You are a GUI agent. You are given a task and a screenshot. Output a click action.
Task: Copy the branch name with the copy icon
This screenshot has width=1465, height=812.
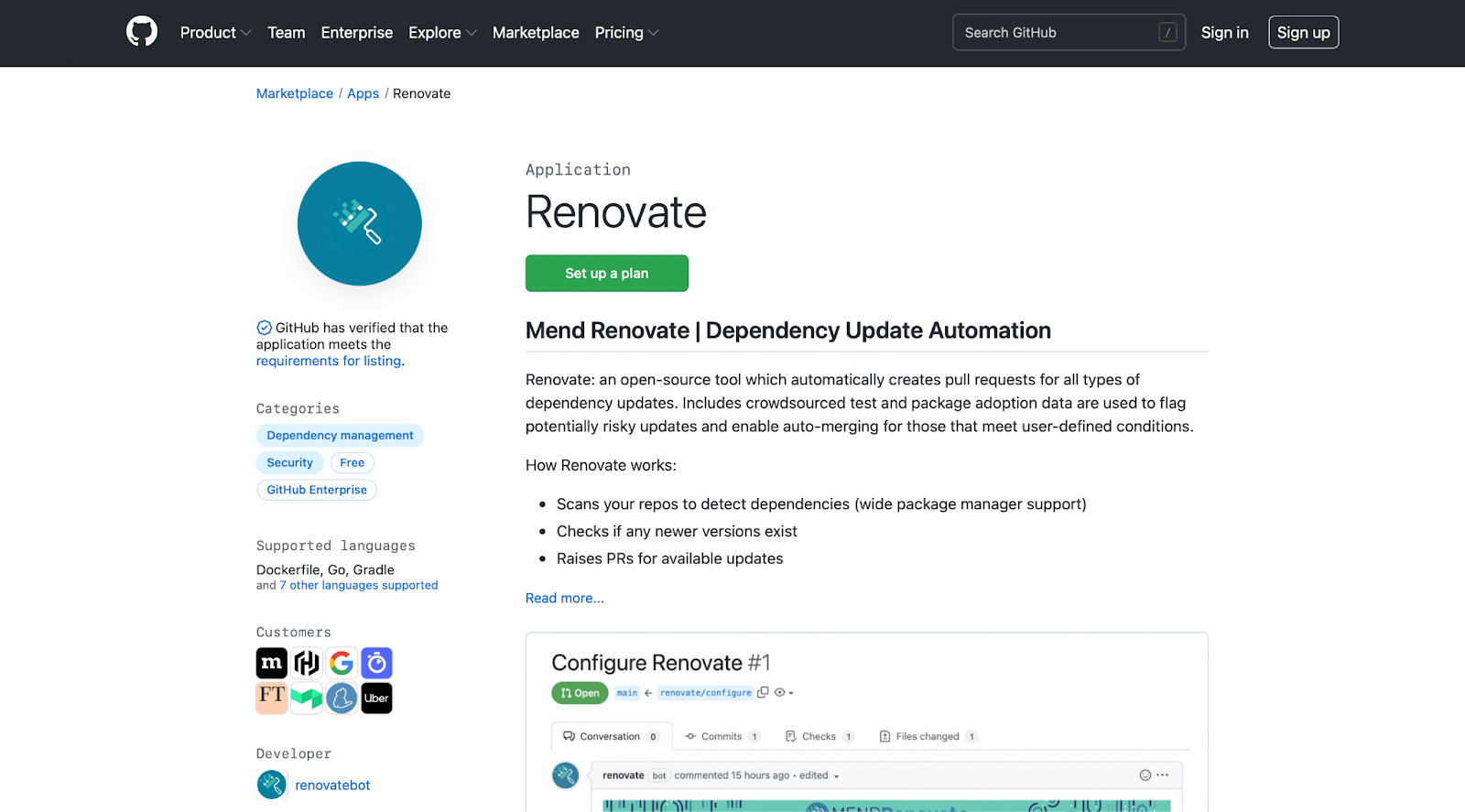point(763,692)
